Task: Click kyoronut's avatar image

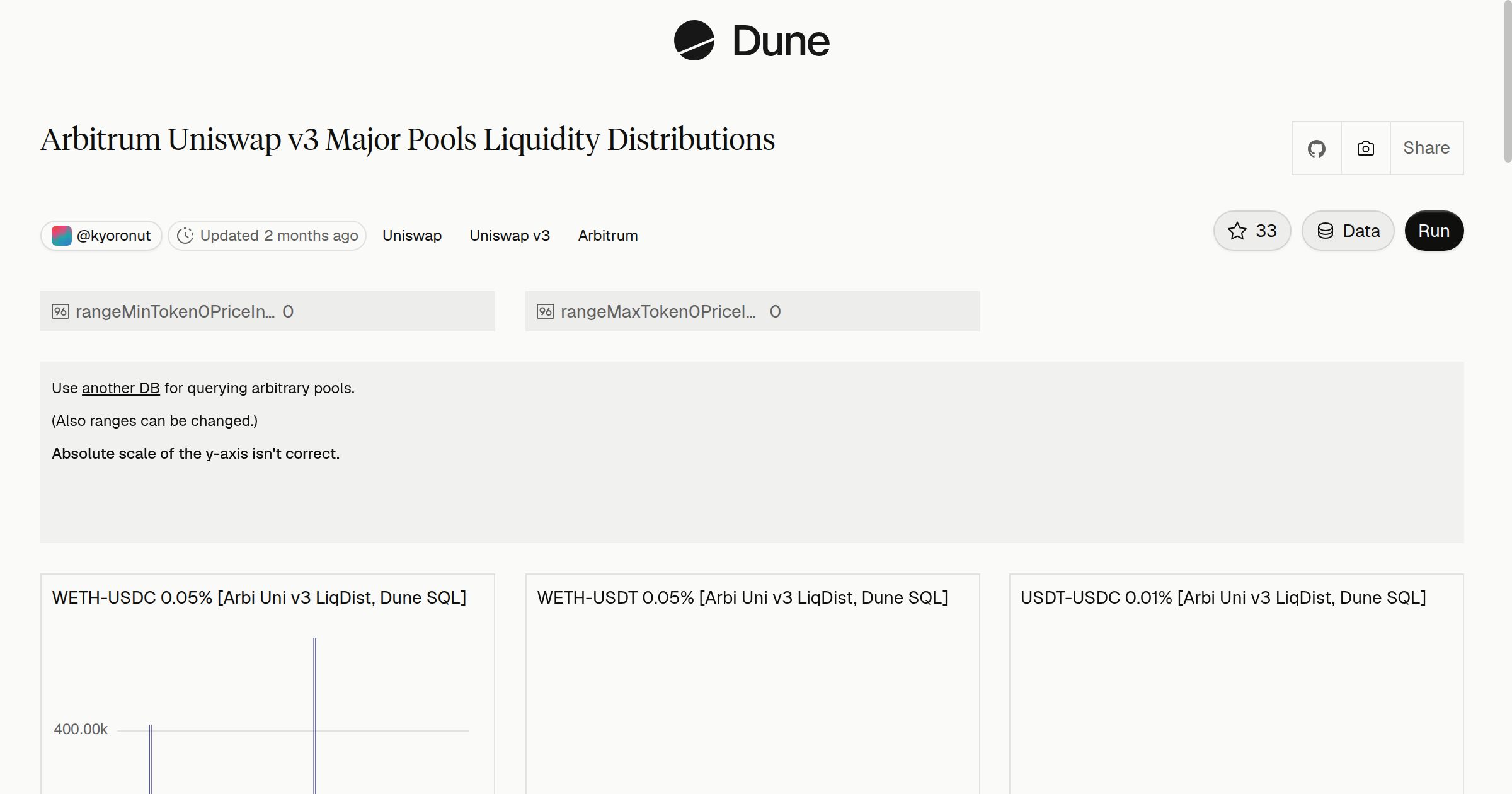Action: click(61, 236)
